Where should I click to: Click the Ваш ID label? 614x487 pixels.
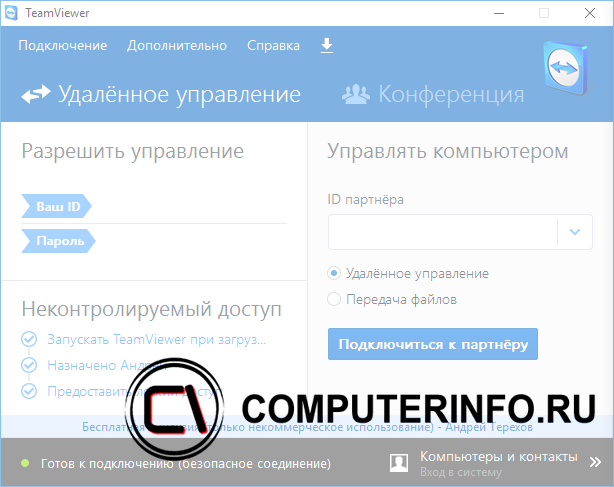pyautogui.click(x=56, y=206)
